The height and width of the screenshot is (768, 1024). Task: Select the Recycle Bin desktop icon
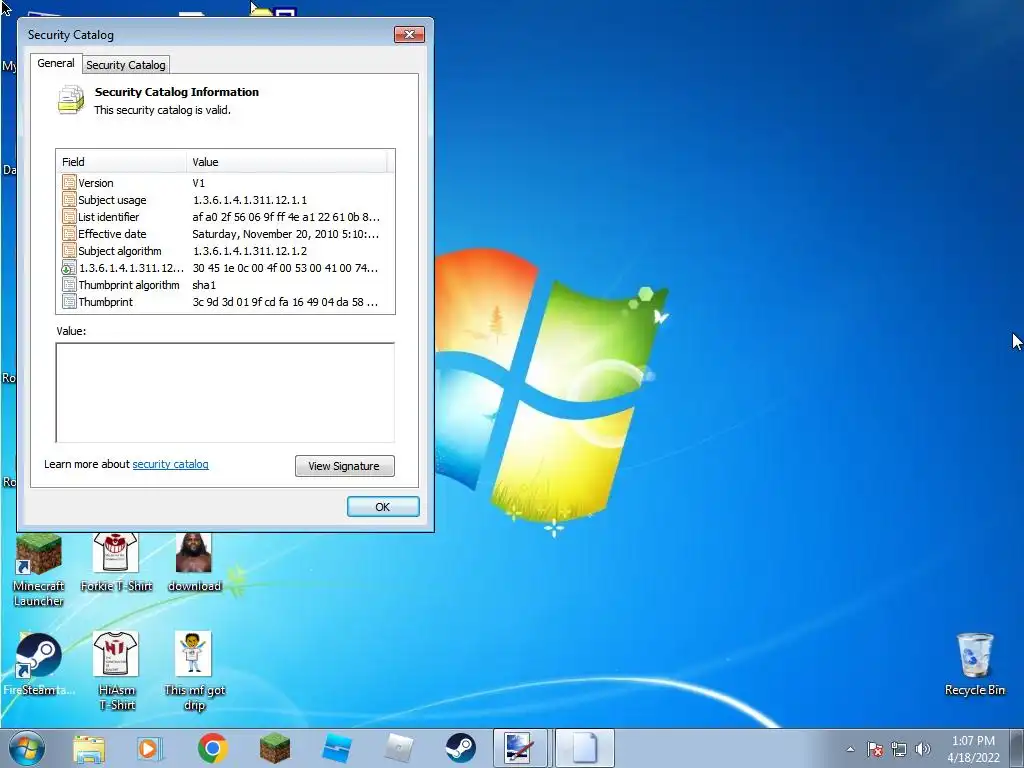[x=974, y=664]
